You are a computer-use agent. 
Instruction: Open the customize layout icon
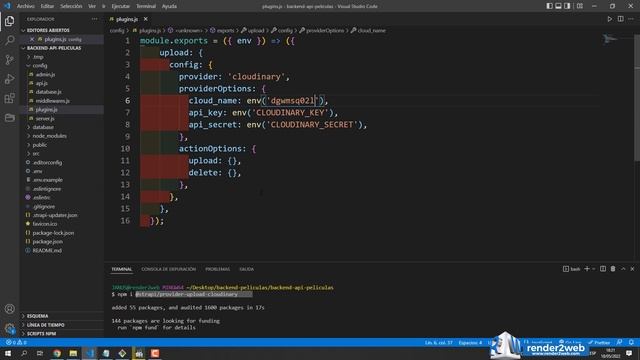(x=580, y=6)
